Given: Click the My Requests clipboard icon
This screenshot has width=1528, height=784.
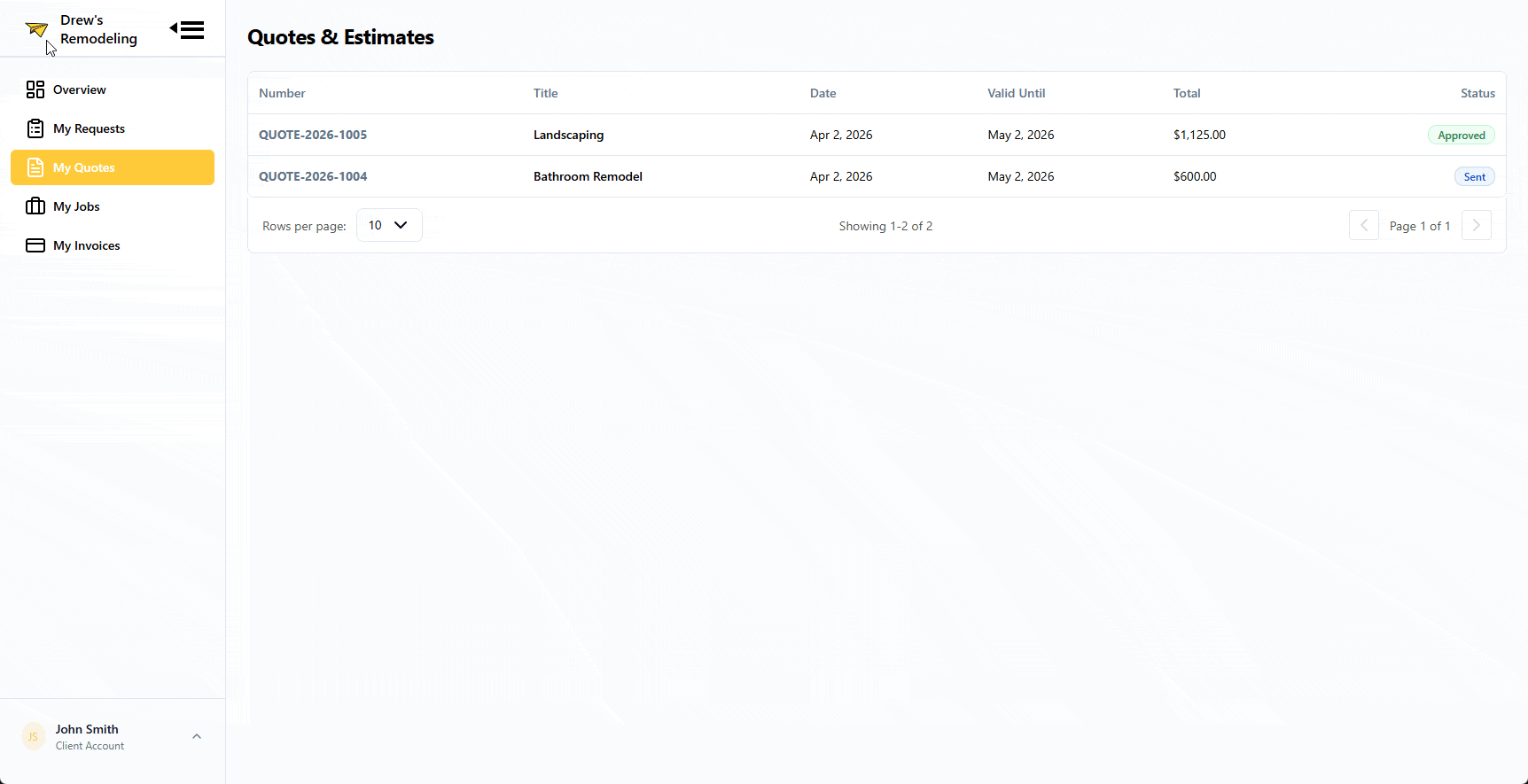Looking at the screenshot, I should [x=35, y=128].
